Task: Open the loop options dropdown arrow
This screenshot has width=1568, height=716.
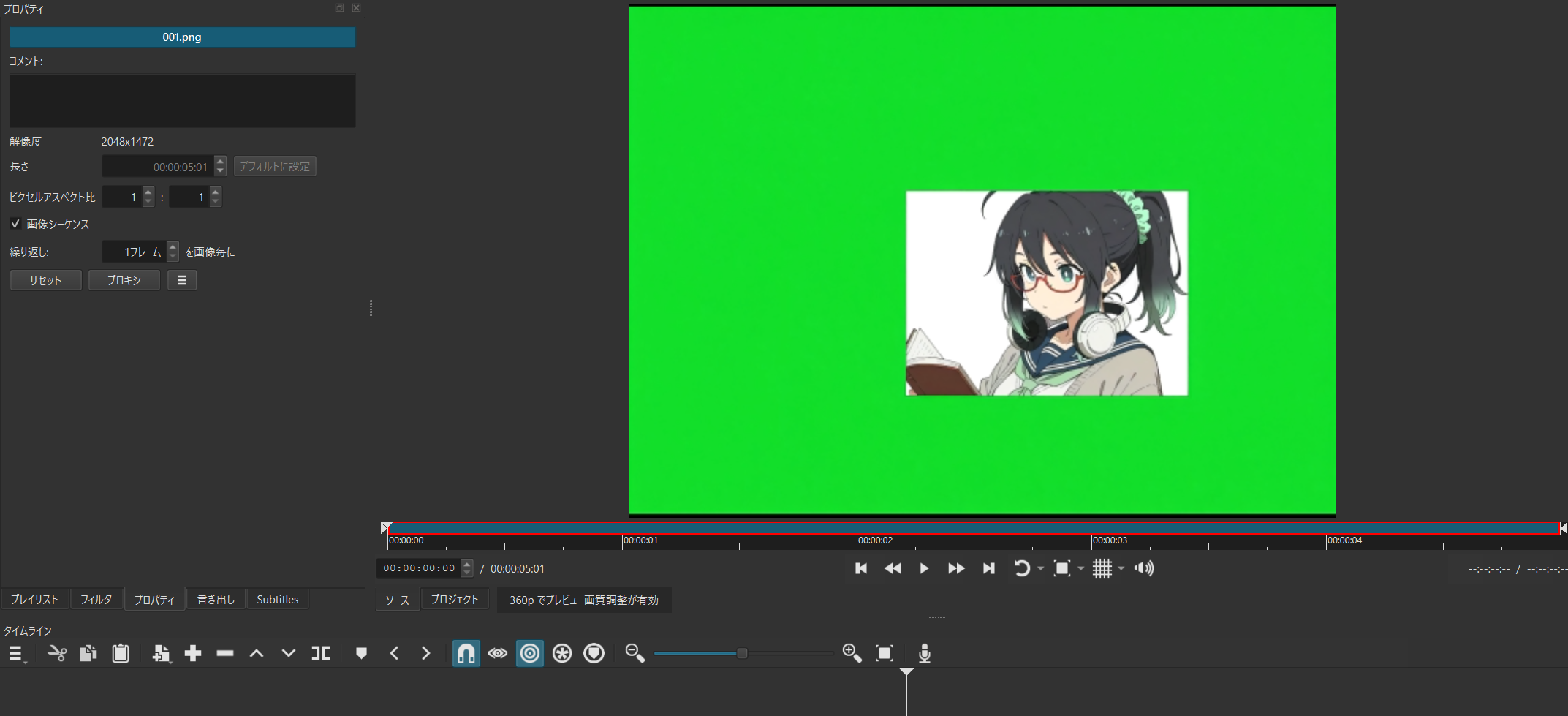Action: tap(1041, 569)
